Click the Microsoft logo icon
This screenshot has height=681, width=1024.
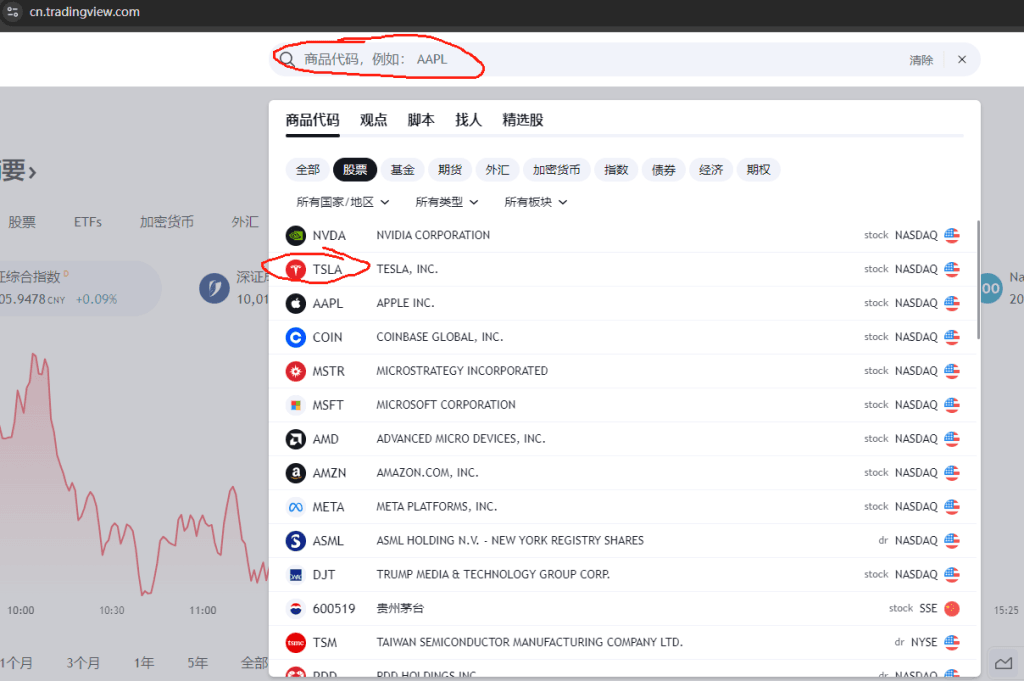pyautogui.click(x=296, y=405)
